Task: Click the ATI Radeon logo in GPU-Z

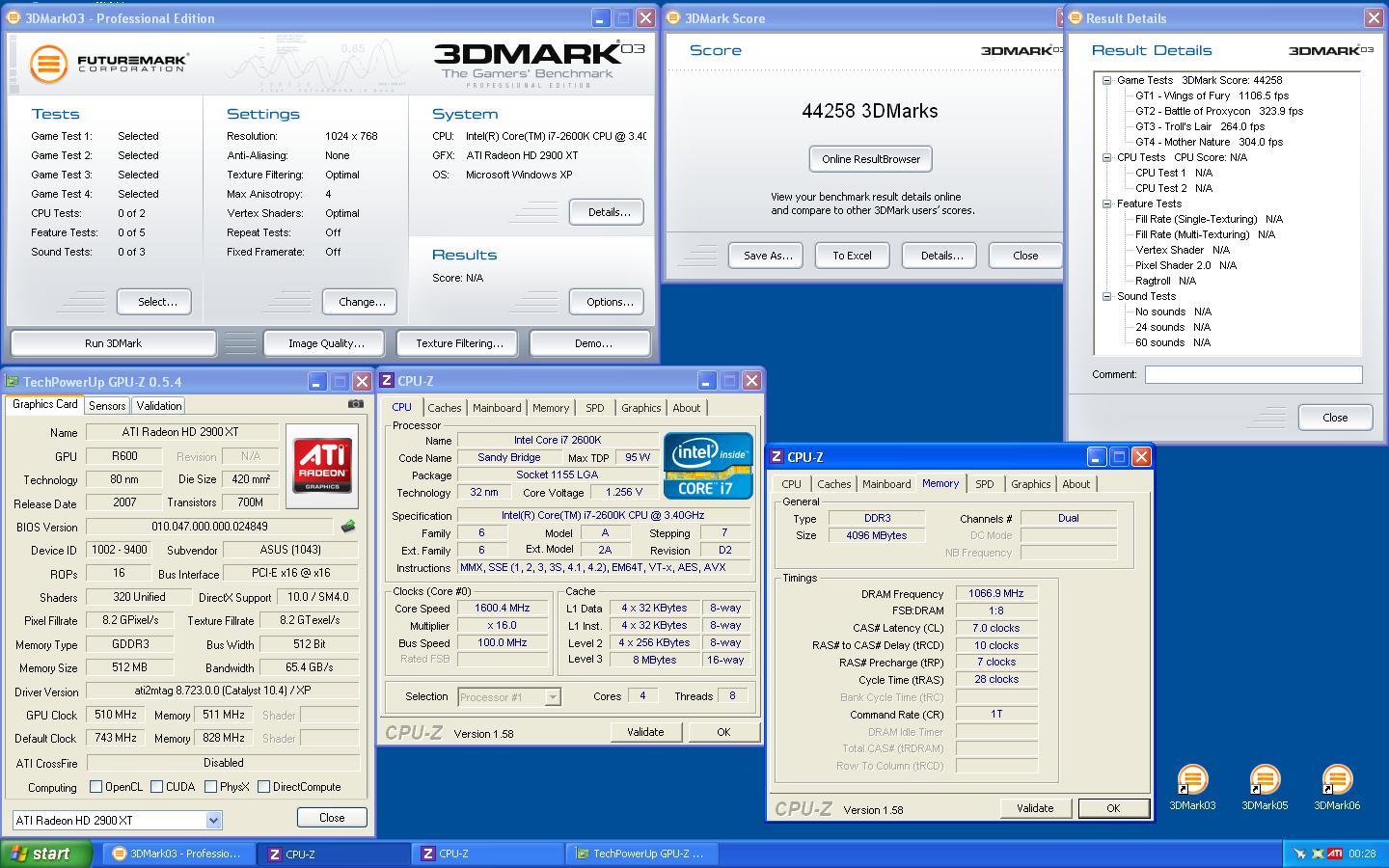Action: [x=322, y=466]
